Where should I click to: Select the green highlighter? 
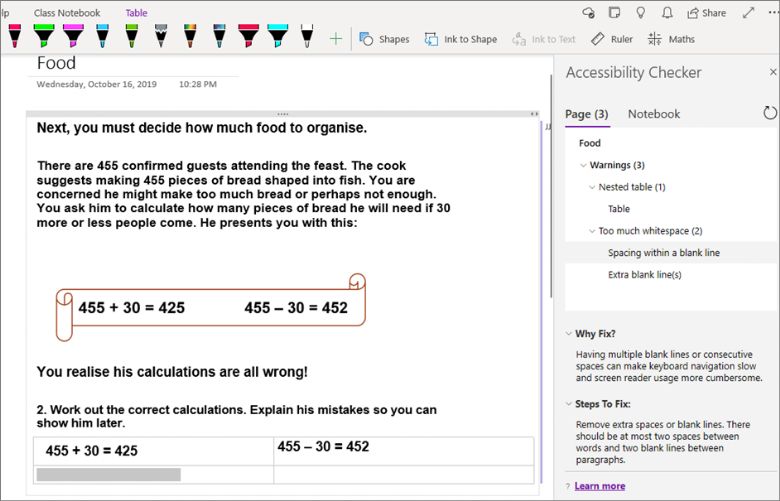click(44, 36)
